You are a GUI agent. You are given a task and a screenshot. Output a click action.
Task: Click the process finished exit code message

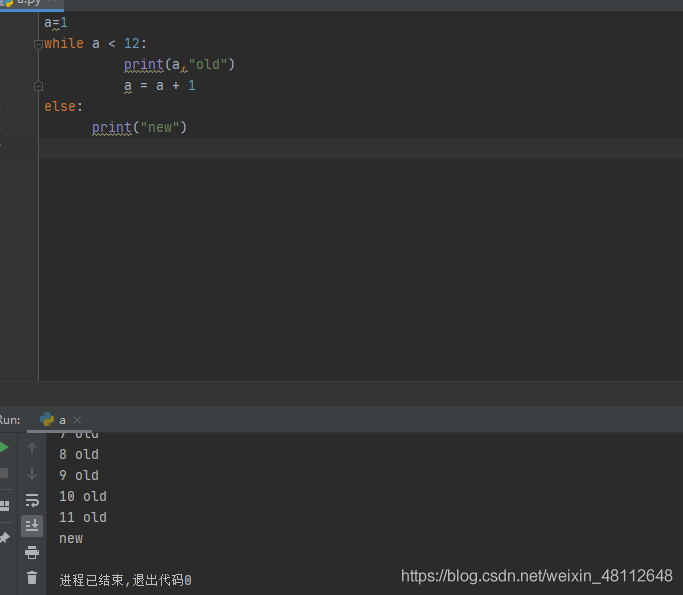click(x=125, y=580)
